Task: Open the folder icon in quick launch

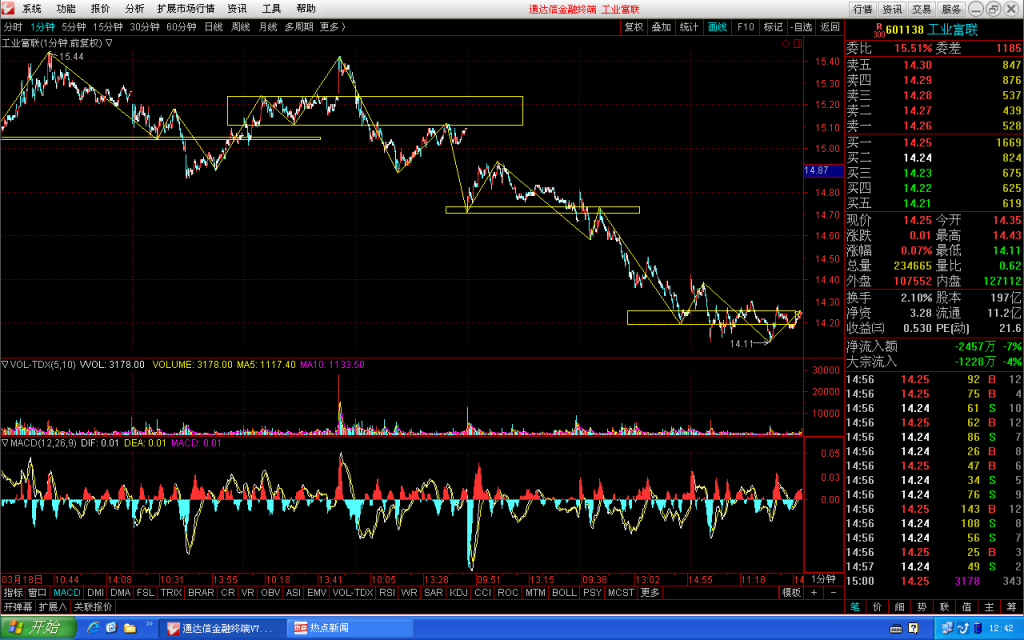Action: click(x=130, y=628)
